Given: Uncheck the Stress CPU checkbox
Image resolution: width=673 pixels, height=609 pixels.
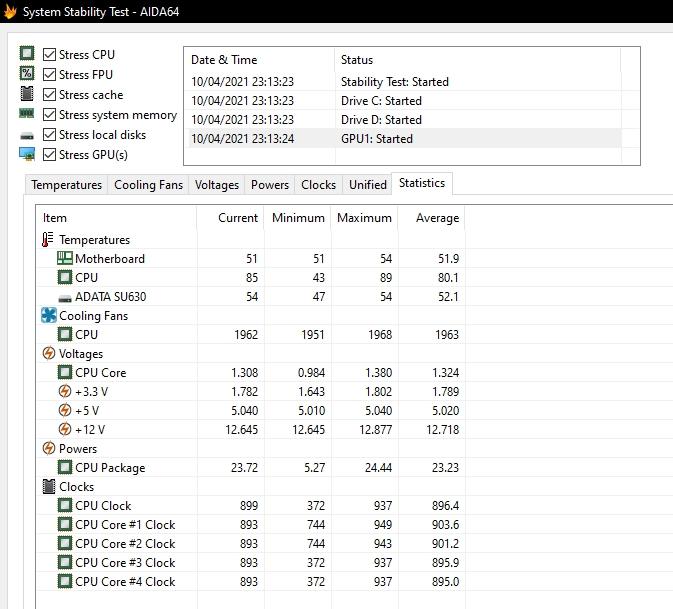Looking at the screenshot, I should click(49, 55).
